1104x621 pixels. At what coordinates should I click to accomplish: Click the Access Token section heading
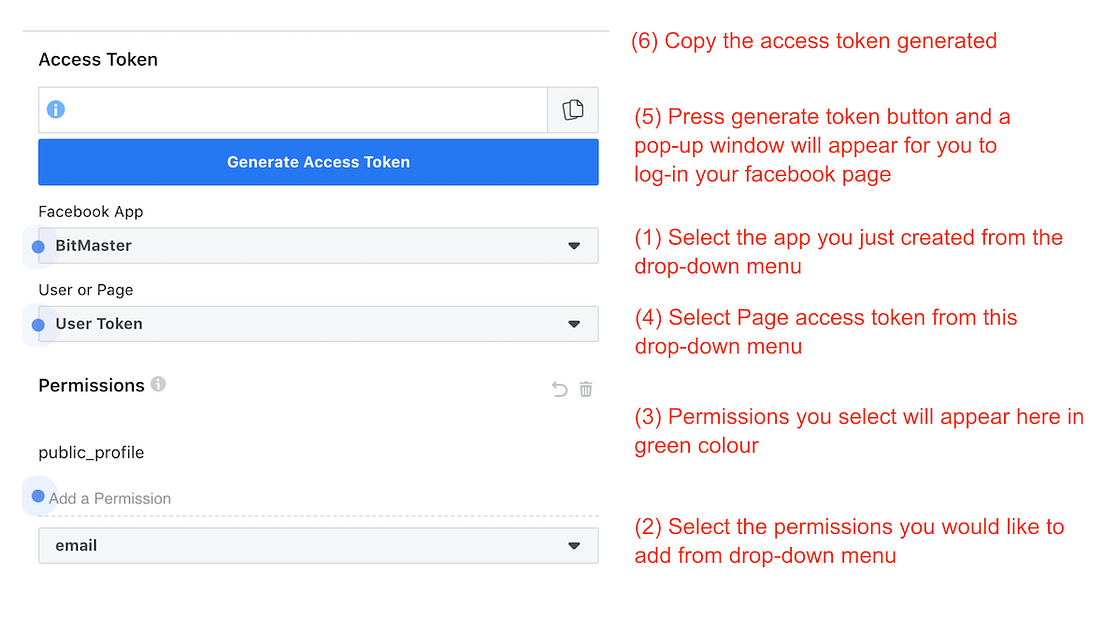(x=97, y=59)
